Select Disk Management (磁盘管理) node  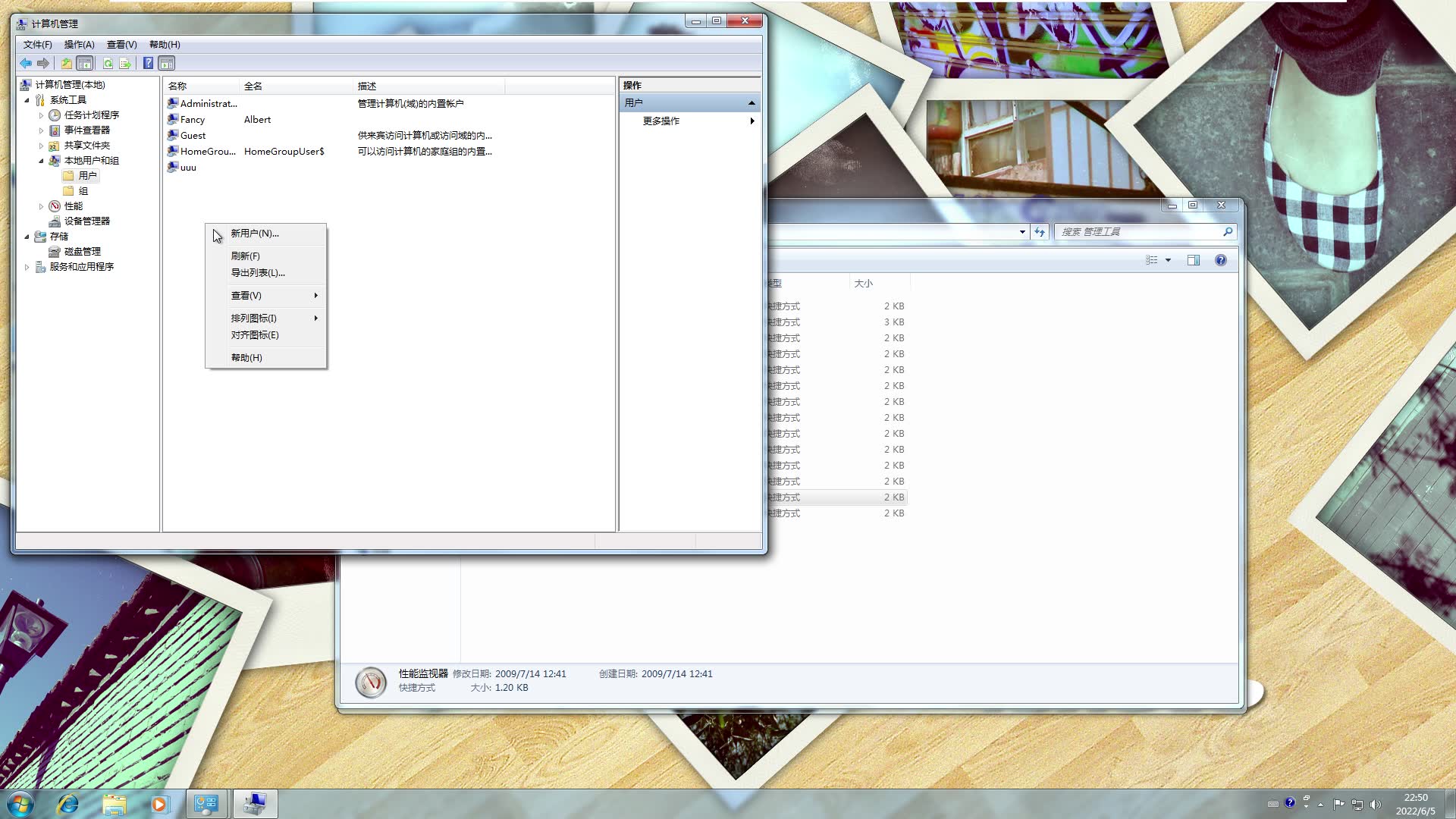(82, 252)
